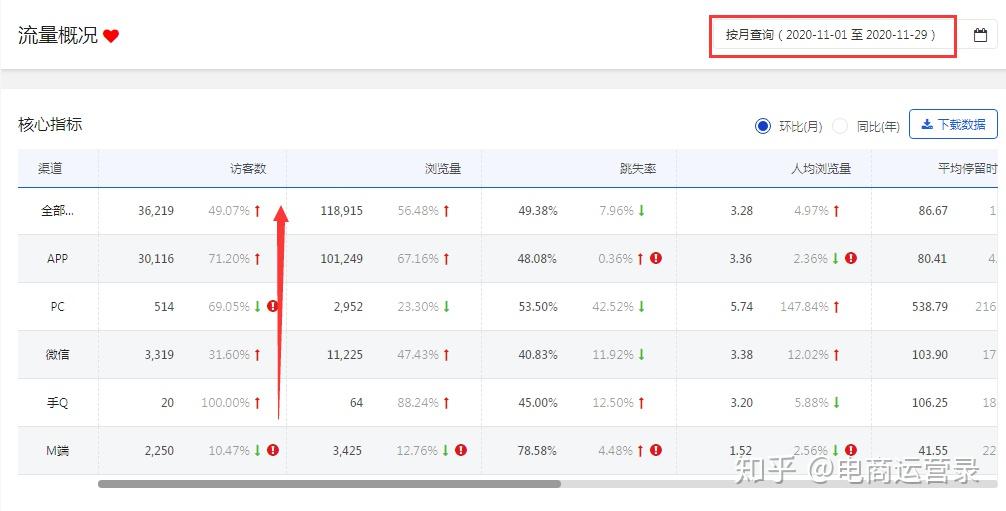Click the 微信 pageview value 11,225
Image resolution: width=1006 pixels, height=511 pixels.
click(345, 354)
